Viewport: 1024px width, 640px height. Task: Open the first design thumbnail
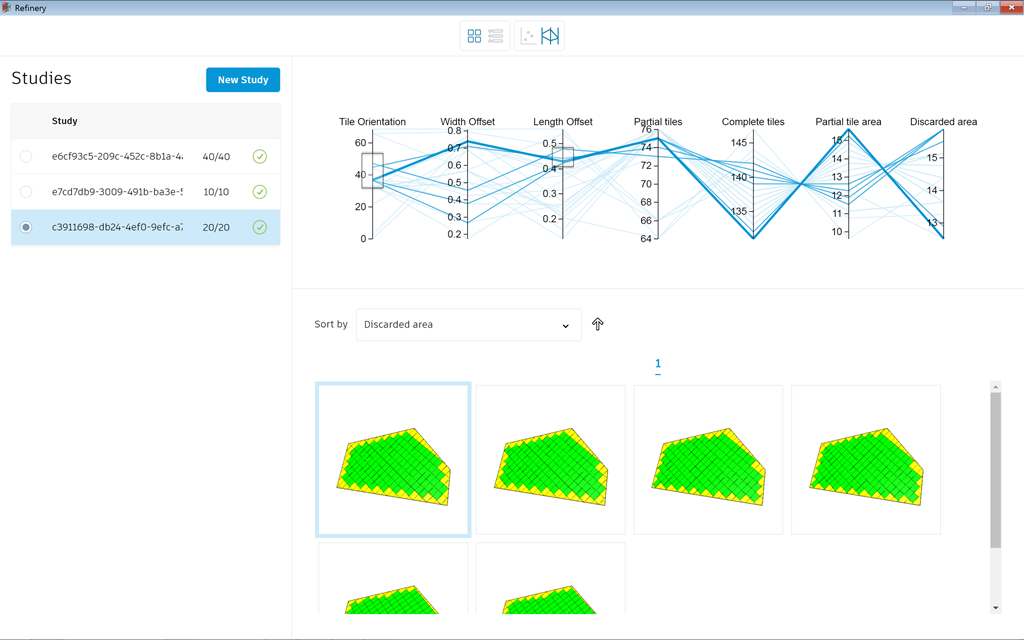(393, 460)
